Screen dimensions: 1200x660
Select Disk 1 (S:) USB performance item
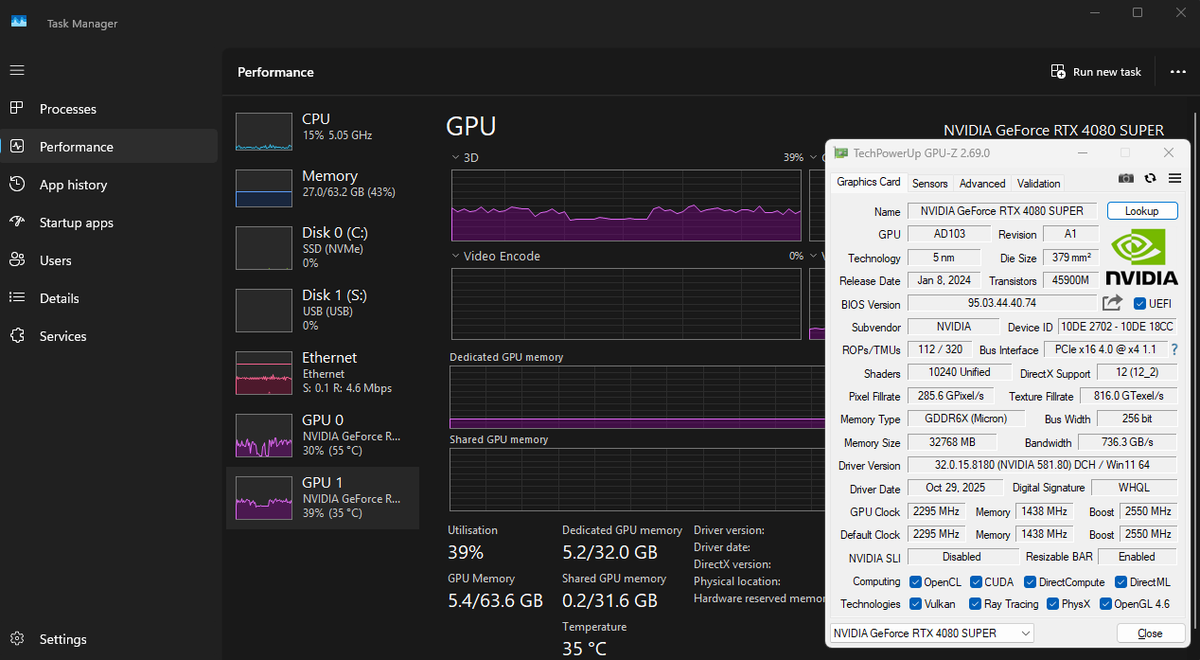coord(323,310)
